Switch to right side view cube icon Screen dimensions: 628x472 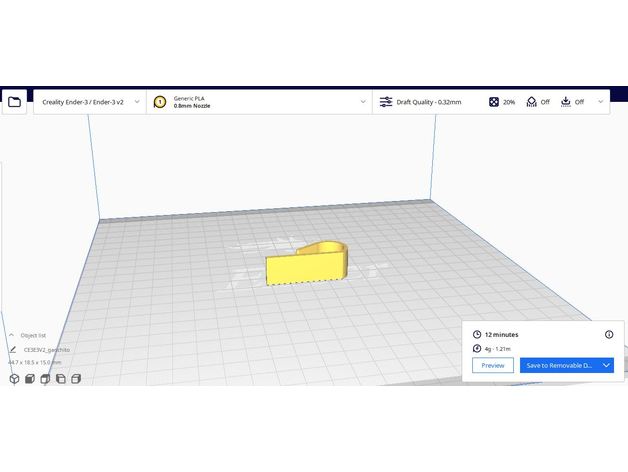pyautogui.click(x=76, y=379)
